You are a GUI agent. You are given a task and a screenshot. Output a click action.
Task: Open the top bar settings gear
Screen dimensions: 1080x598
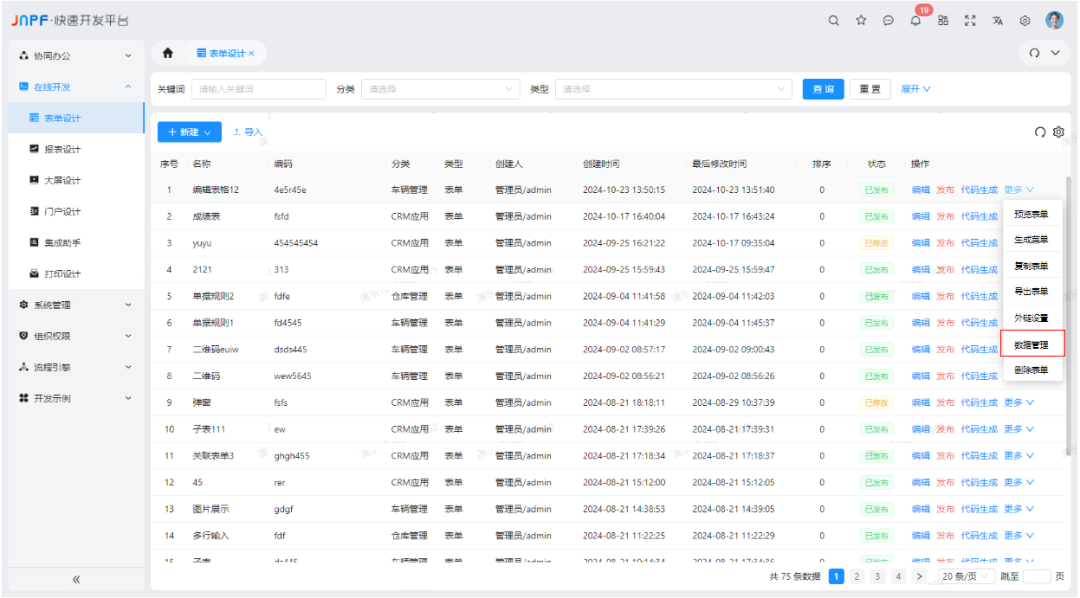point(1025,21)
